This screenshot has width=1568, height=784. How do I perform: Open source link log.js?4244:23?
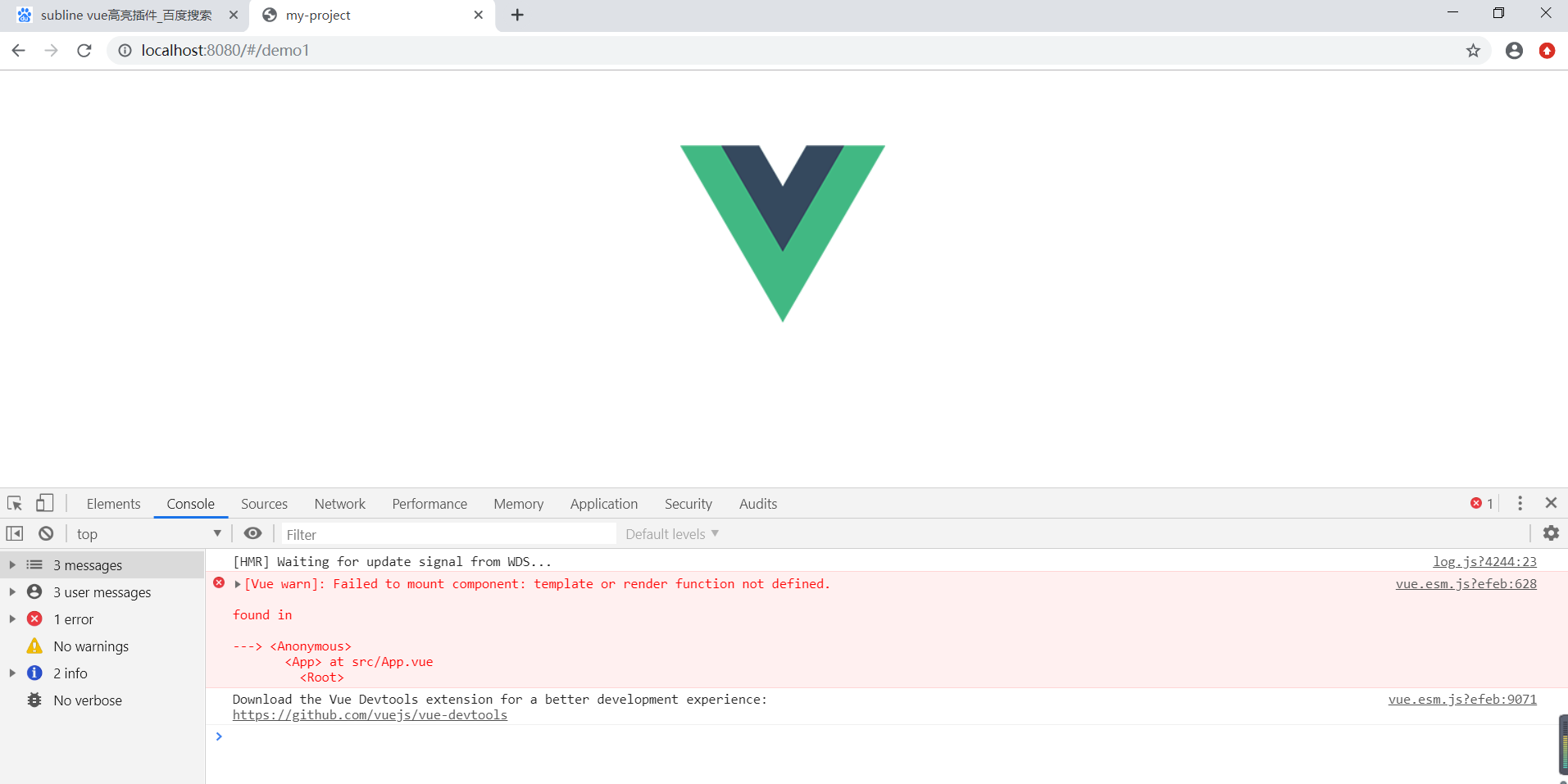point(1484,561)
